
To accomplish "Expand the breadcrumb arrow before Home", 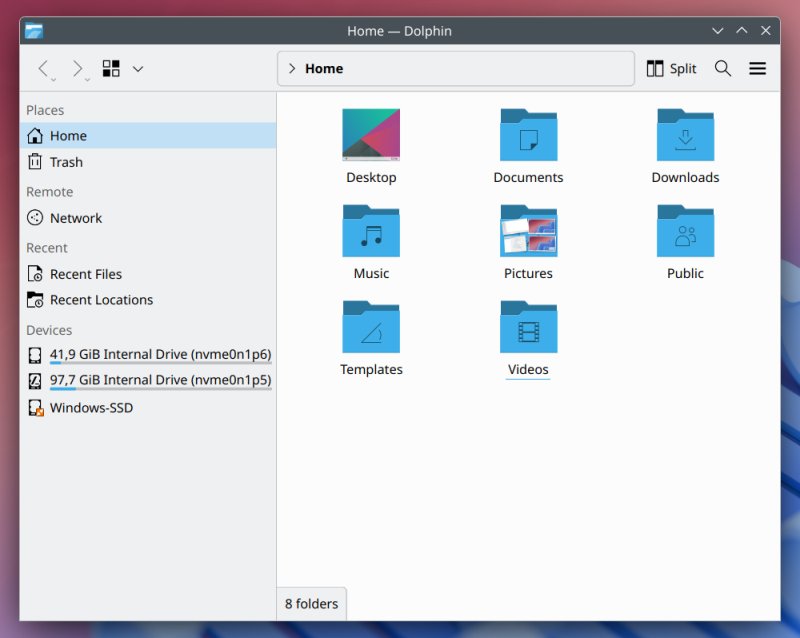I will tap(291, 69).
